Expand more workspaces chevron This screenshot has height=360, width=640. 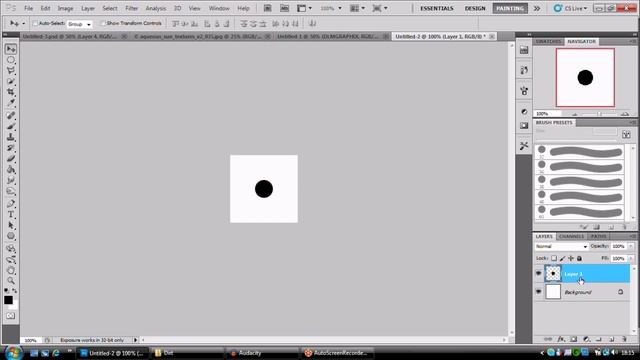537,8
